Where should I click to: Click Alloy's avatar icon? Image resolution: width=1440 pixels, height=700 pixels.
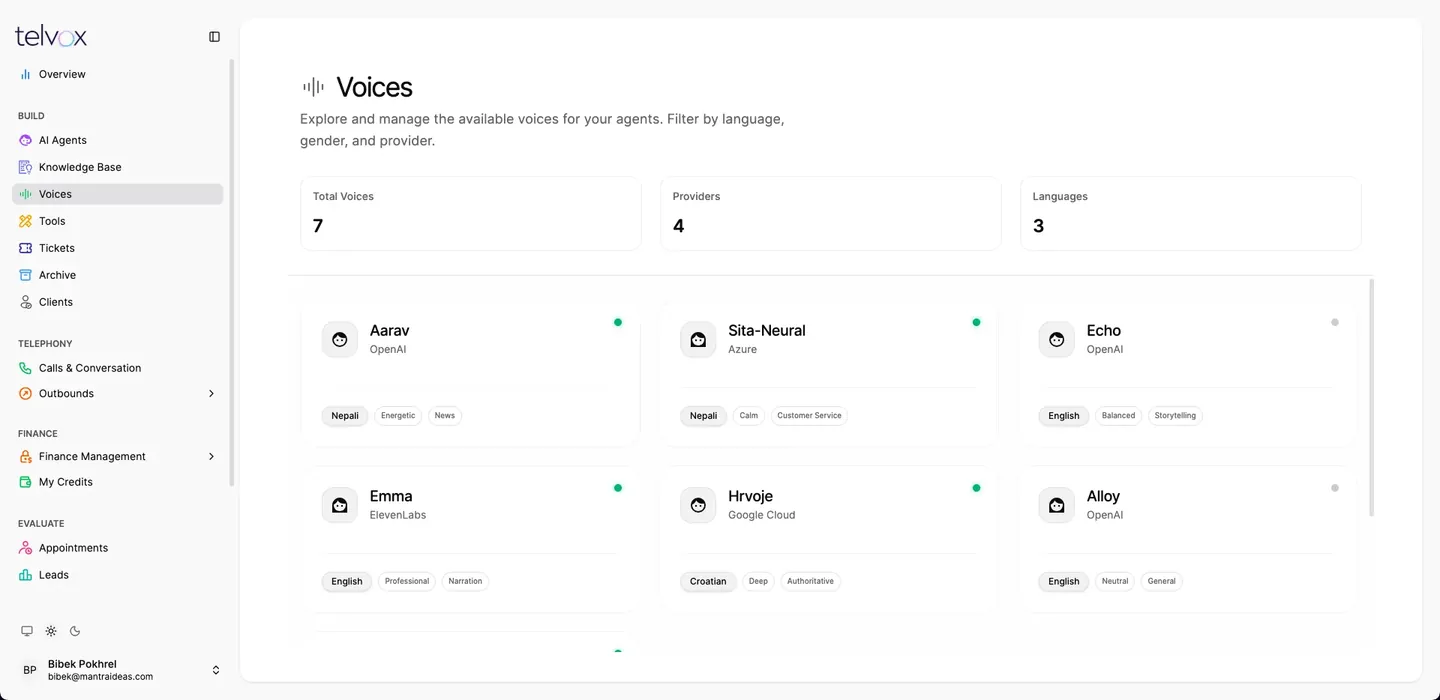pos(1056,506)
